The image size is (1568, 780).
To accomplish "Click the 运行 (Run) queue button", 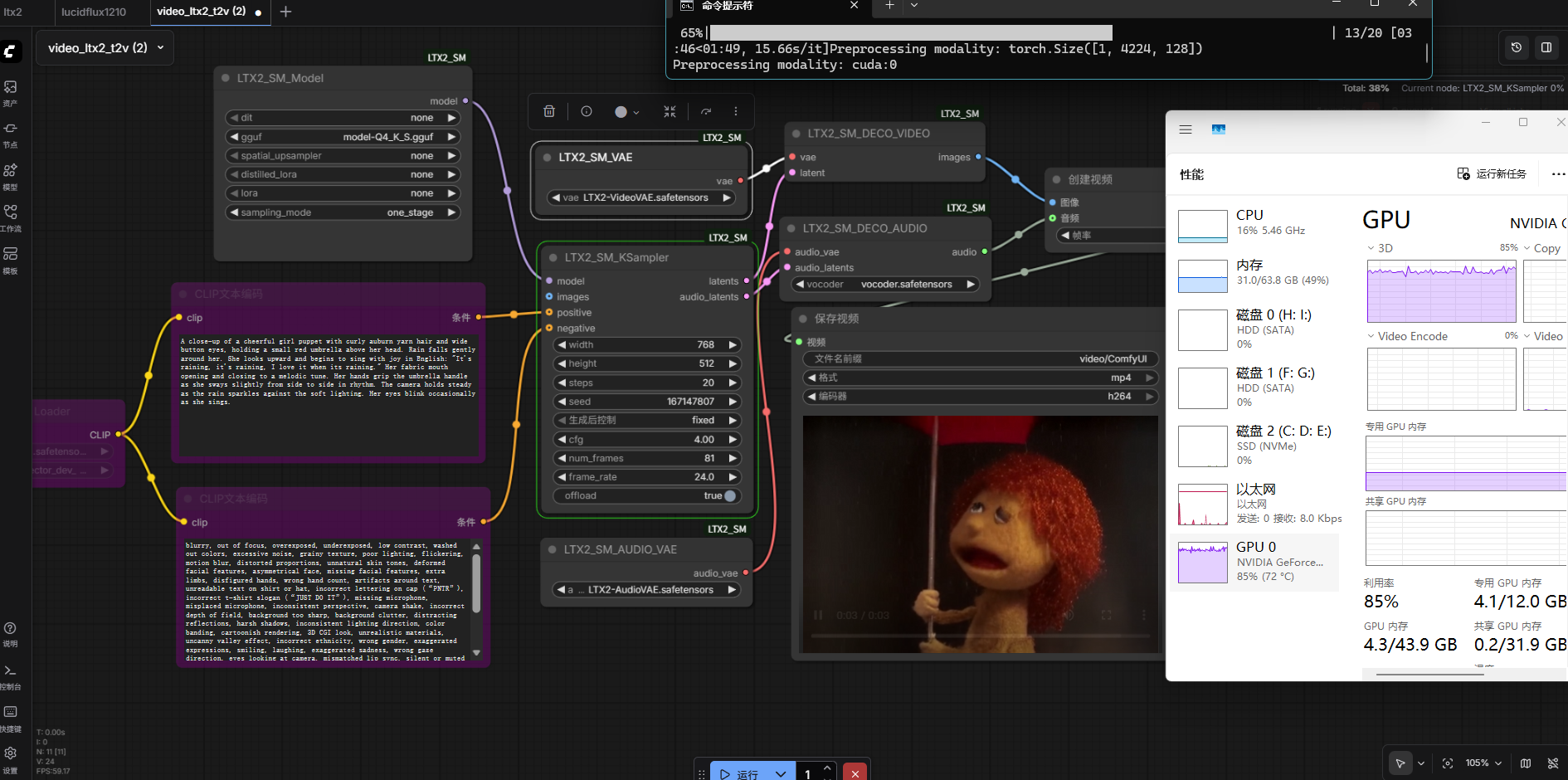I will (x=739, y=773).
